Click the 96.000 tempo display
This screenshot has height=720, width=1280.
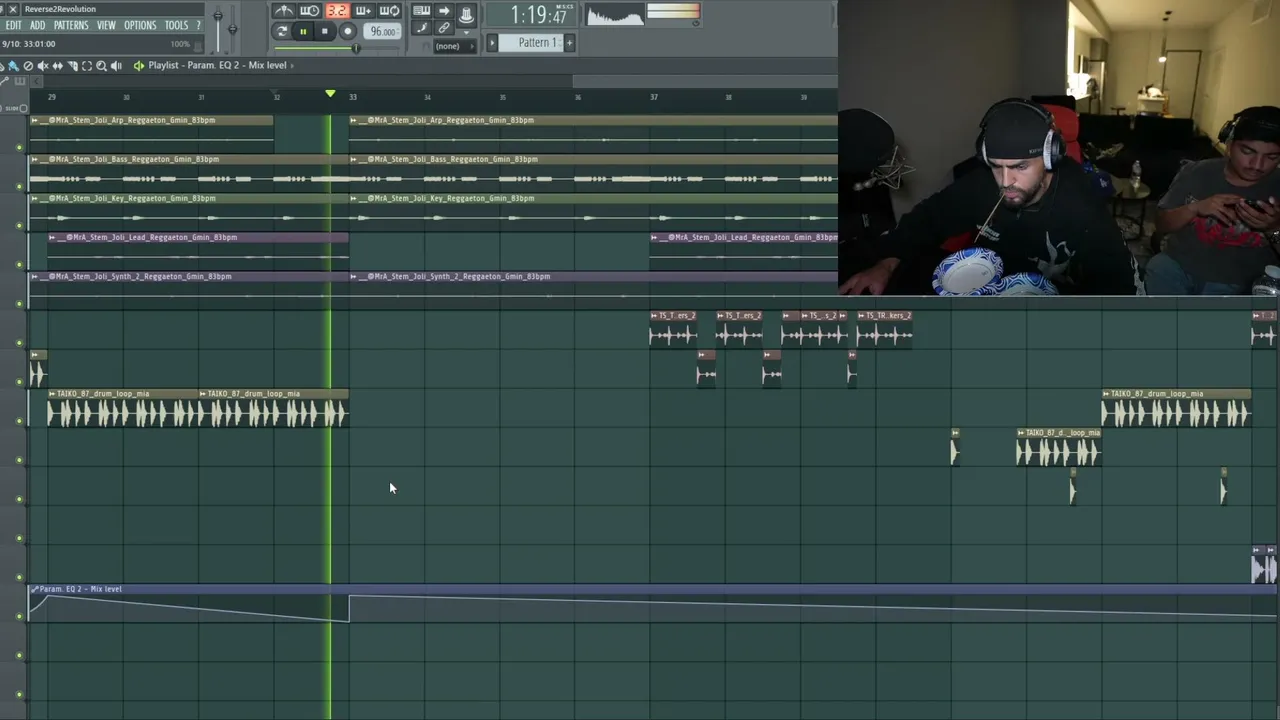[x=382, y=31]
